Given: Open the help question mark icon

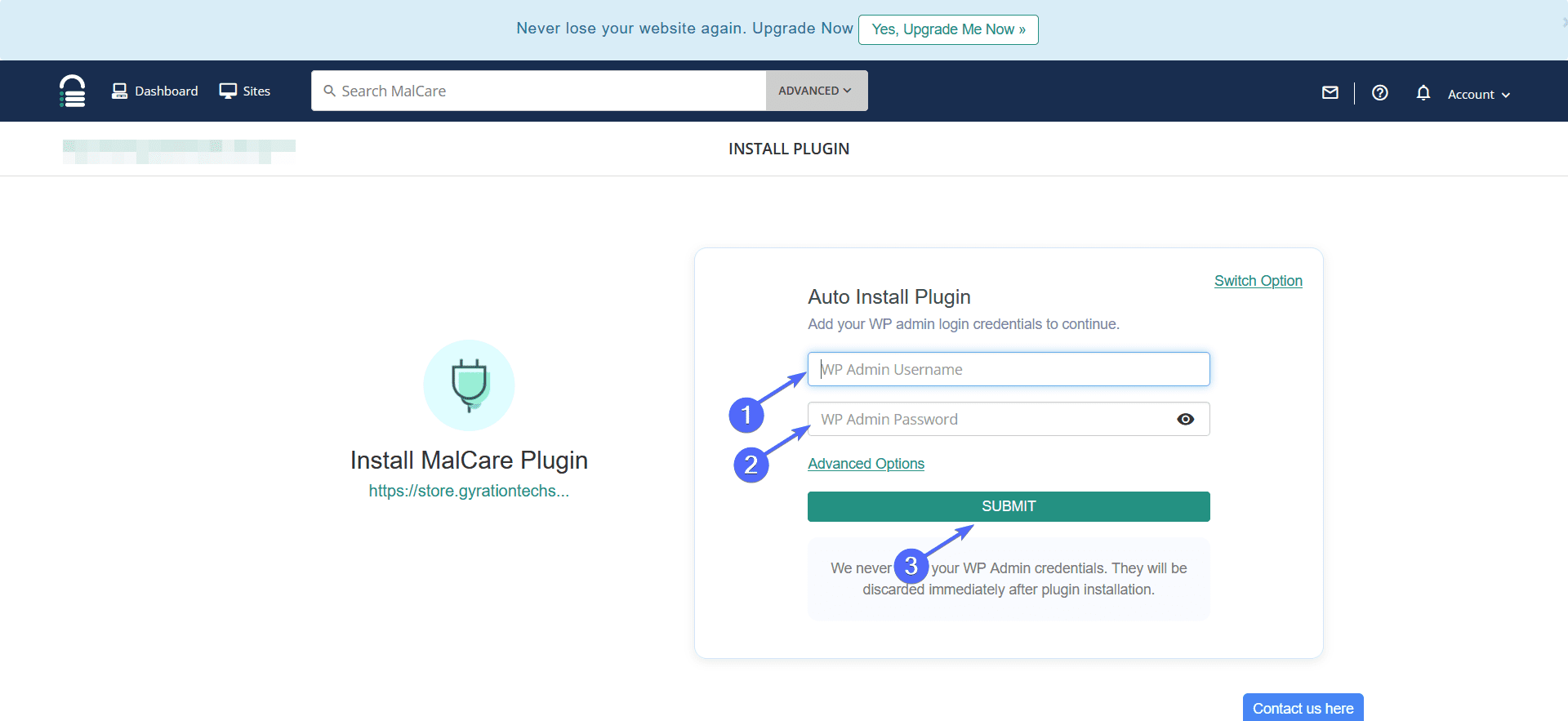Looking at the screenshot, I should tap(1380, 93).
